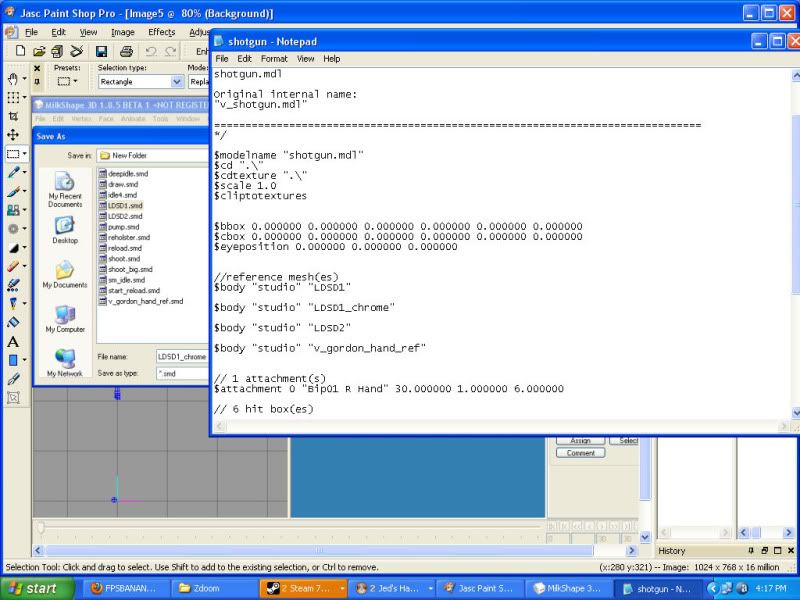Select the Object Selection tool
The height and width of the screenshot is (600, 800).
click(13, 397)
